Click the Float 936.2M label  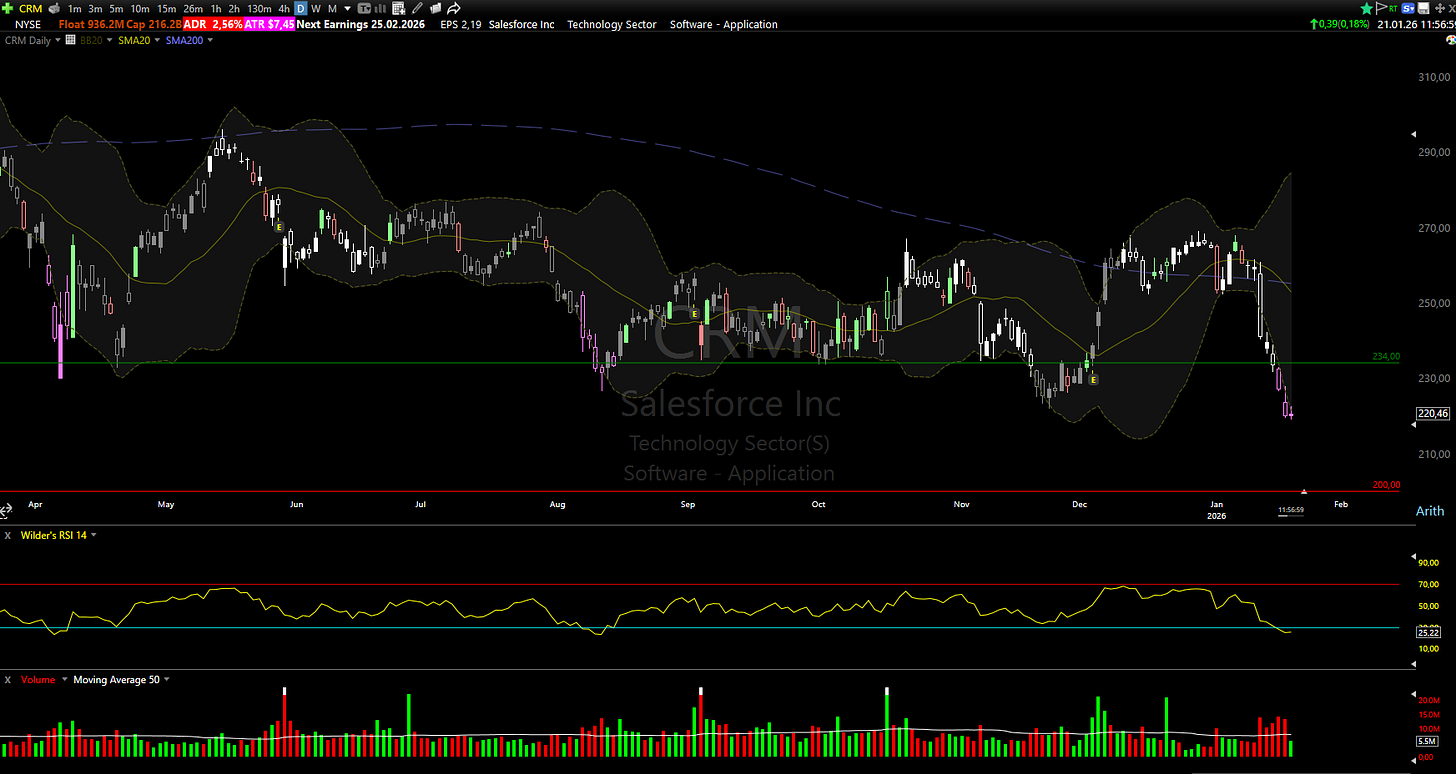click(x=91, y=24)
